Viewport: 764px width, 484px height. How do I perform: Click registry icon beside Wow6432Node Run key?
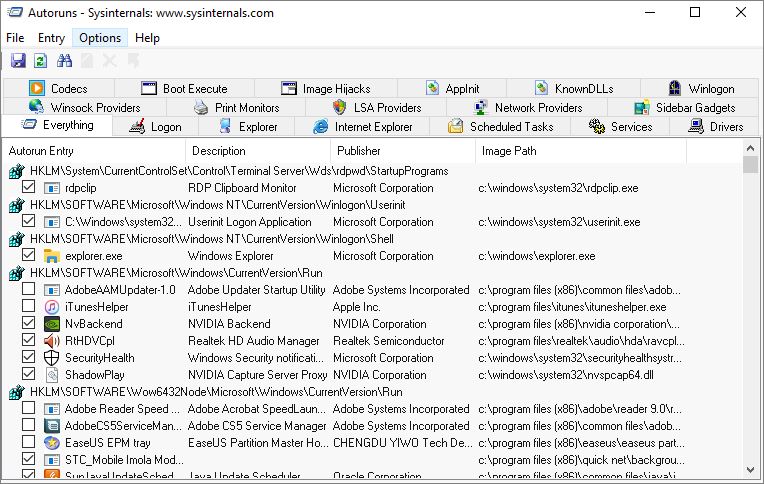(x=17, y=392)
